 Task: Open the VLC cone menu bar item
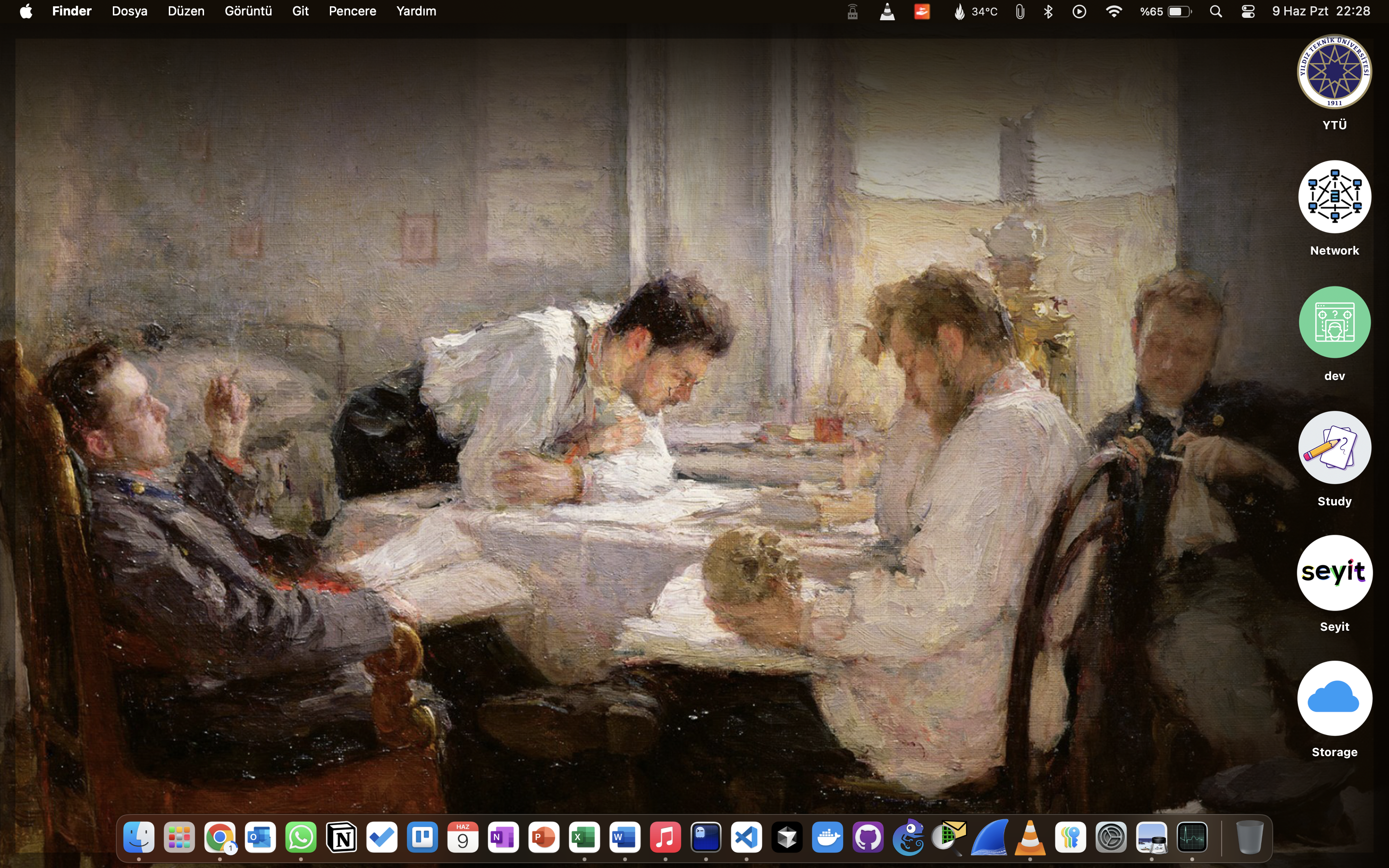[887, 11]
